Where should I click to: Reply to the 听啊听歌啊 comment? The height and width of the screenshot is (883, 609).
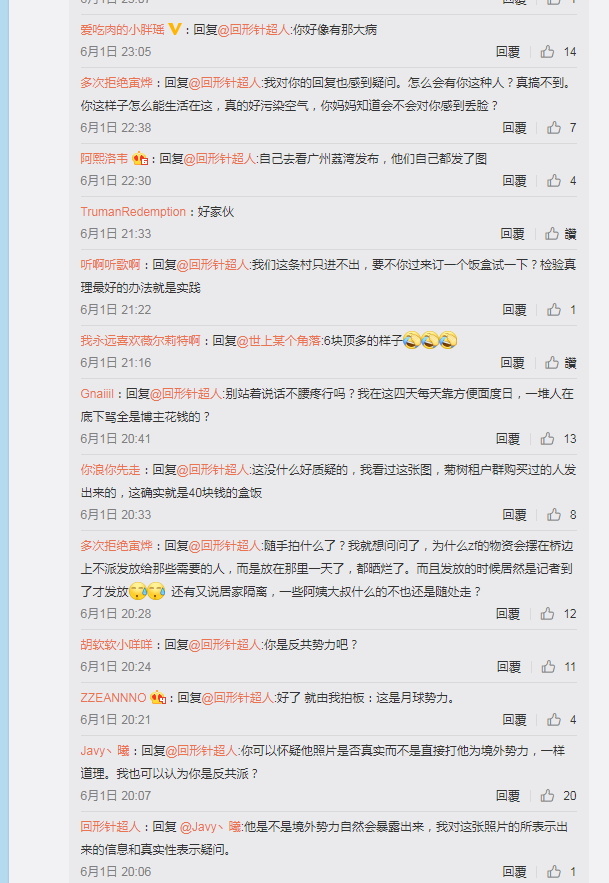514,310
